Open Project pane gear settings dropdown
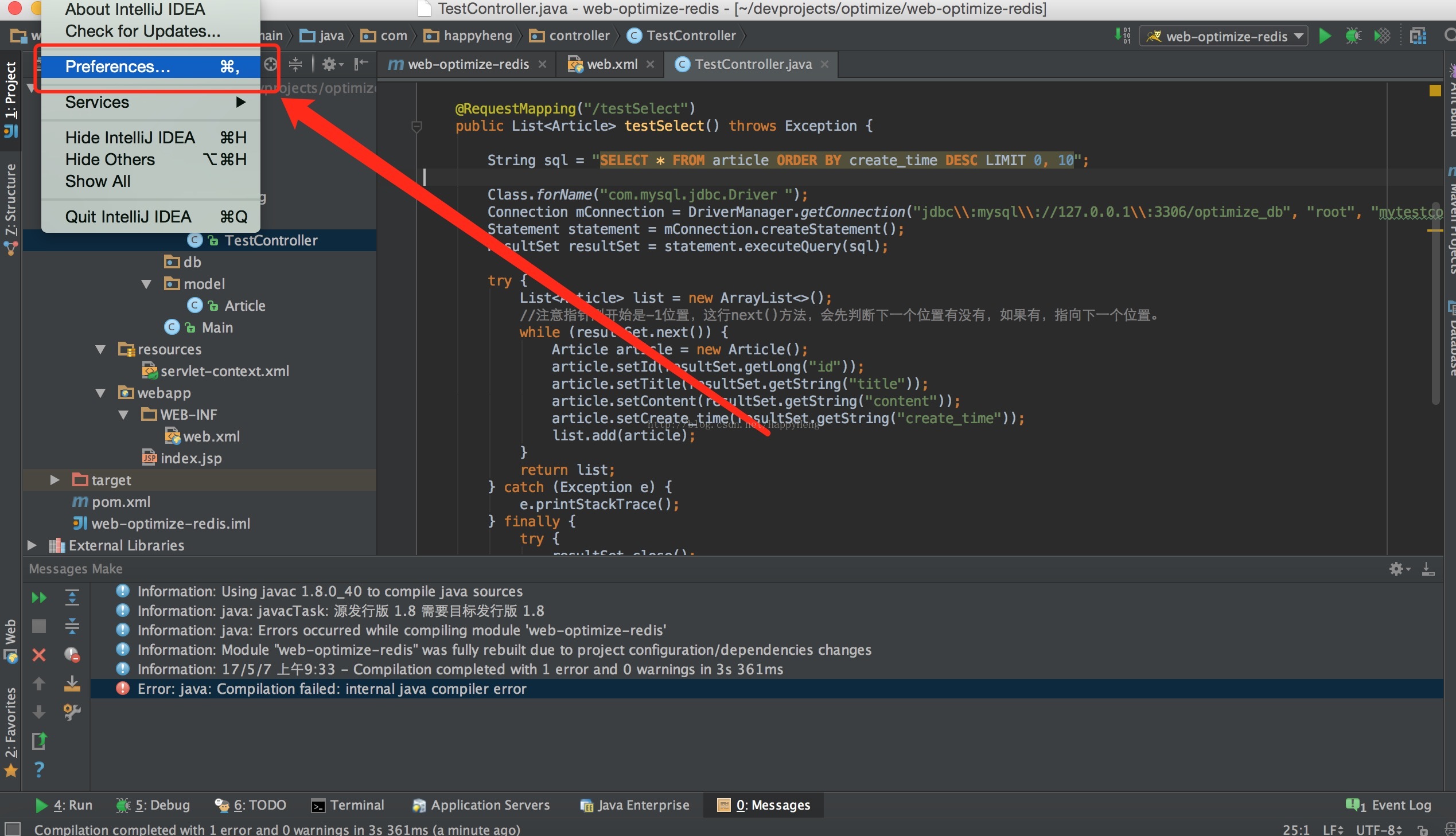 pyautogui.click(x=332, y=64)
